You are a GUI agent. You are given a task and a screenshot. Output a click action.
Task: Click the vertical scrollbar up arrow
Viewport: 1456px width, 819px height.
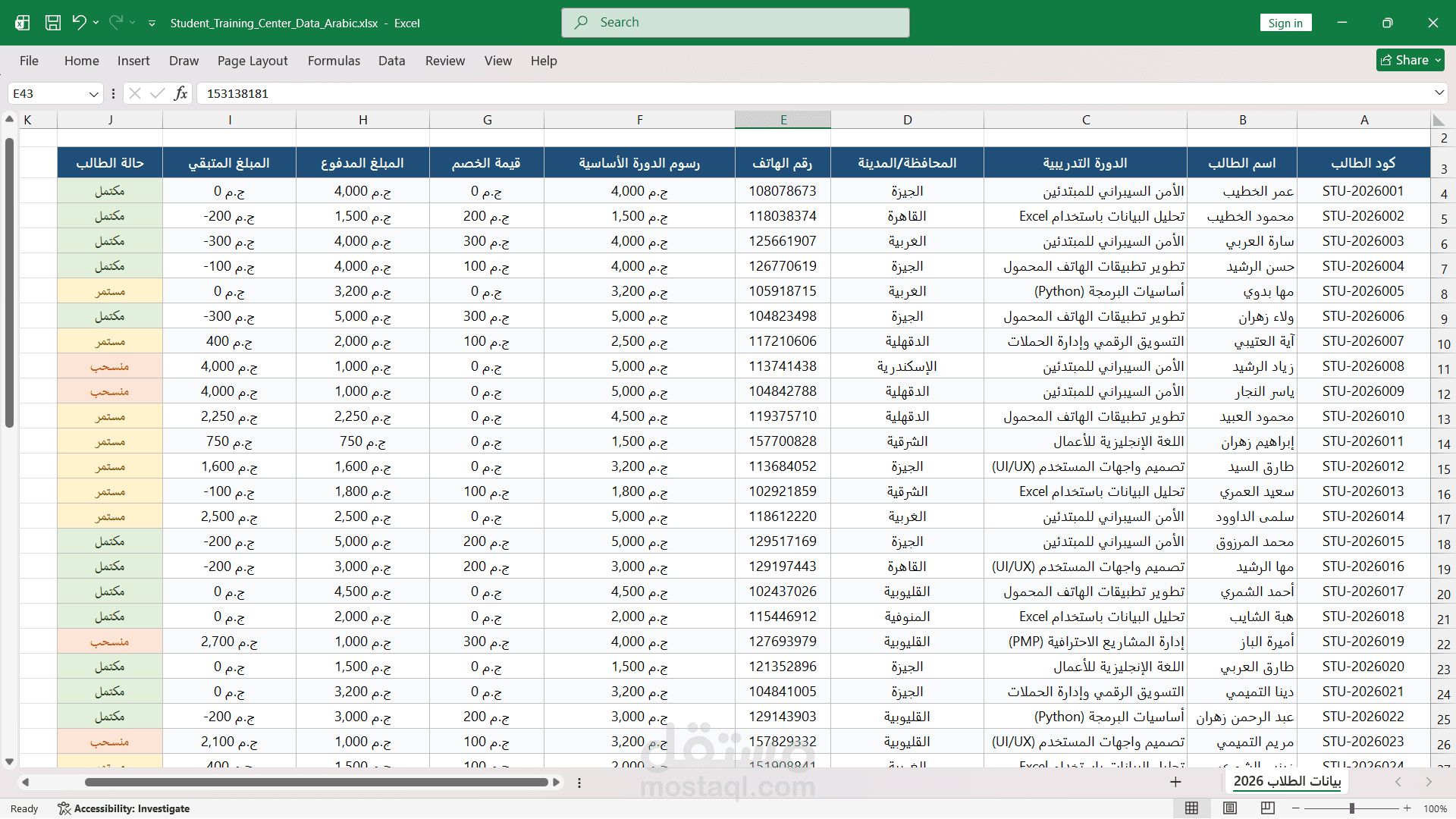(x=9, y=119)
